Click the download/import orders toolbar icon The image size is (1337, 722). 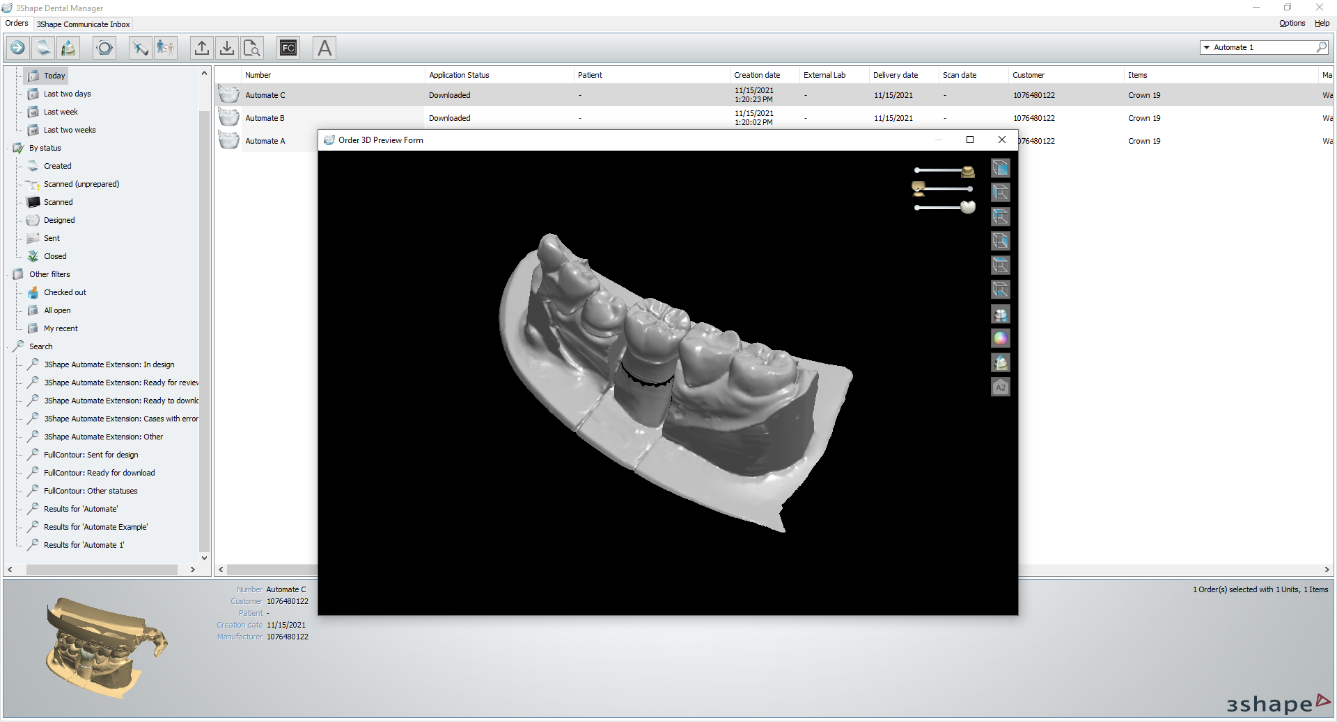coord(227,47)
